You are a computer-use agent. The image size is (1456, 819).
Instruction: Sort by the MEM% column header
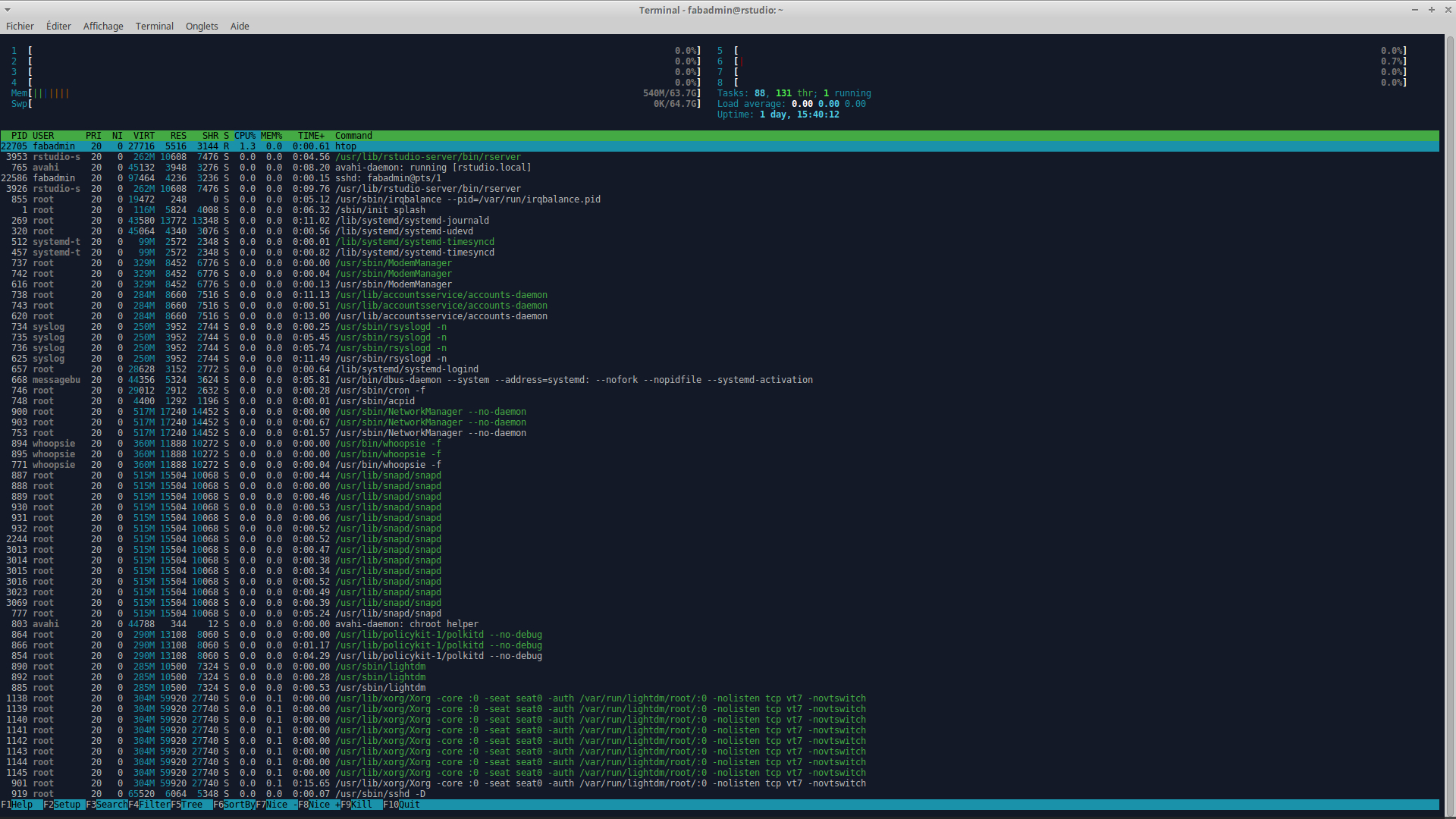tap(271, 136)
